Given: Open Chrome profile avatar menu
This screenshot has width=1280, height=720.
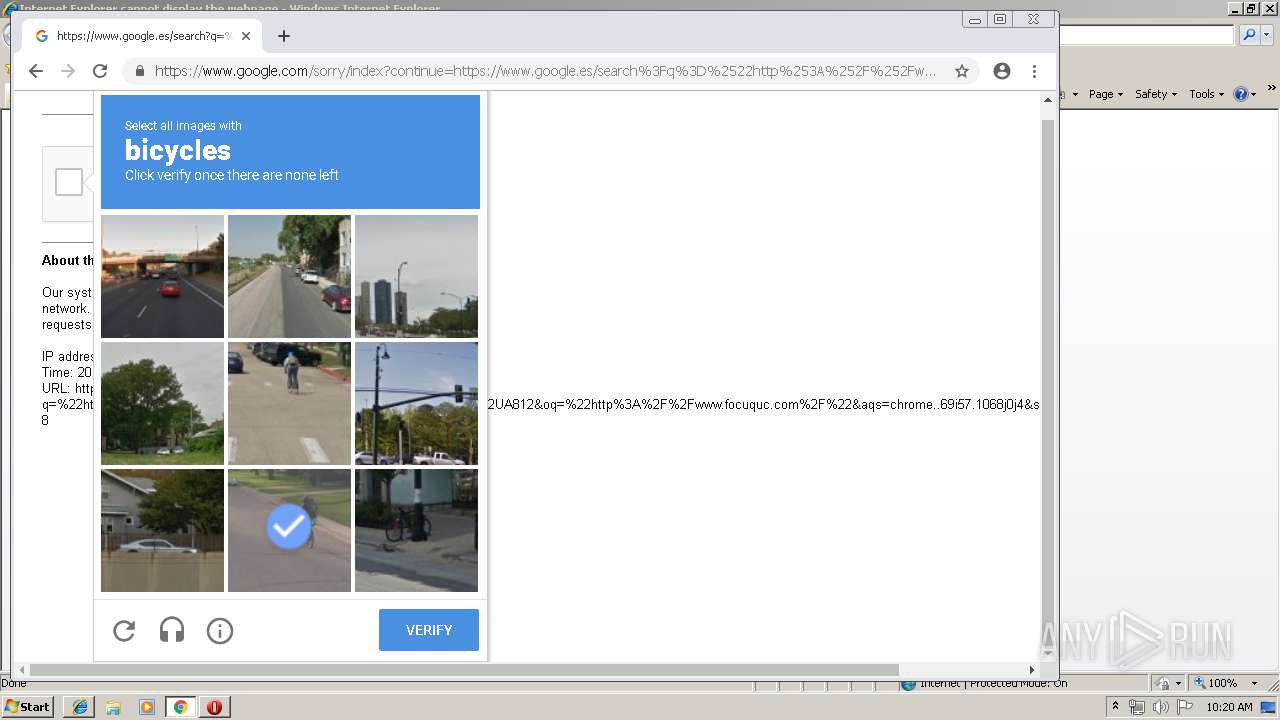Looking at the screenshot, I should pyautogui.click(x=1002, y=71).
